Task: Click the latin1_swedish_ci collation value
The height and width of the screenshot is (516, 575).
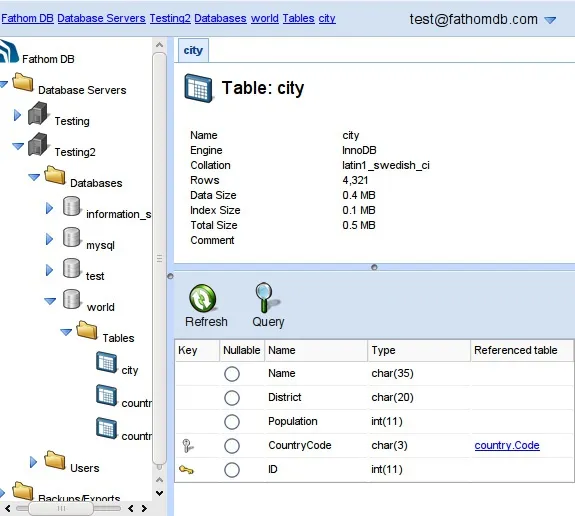Action: click(386, 165)
